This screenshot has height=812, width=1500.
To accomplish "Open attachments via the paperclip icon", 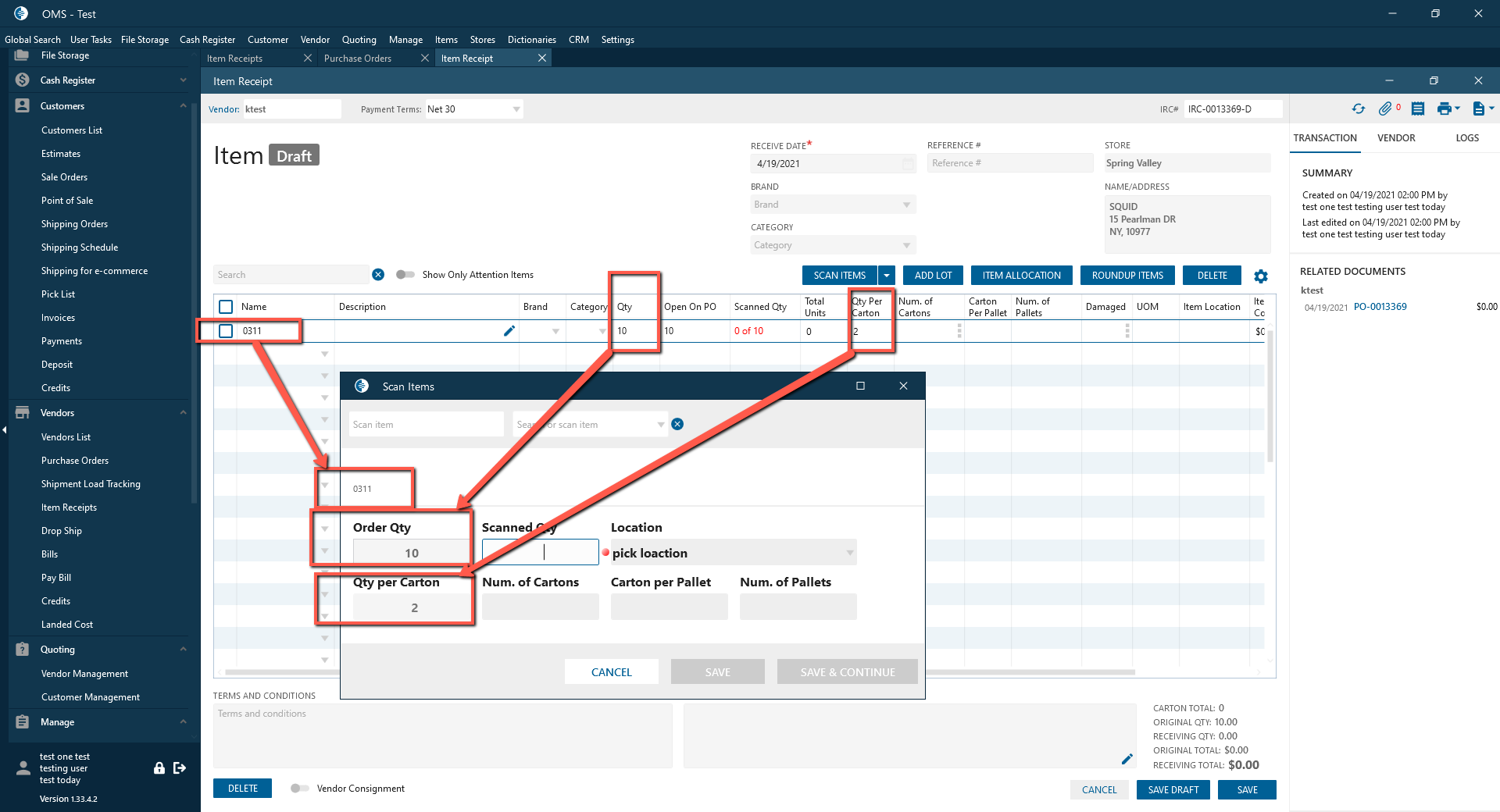I will click(1385, 109).
